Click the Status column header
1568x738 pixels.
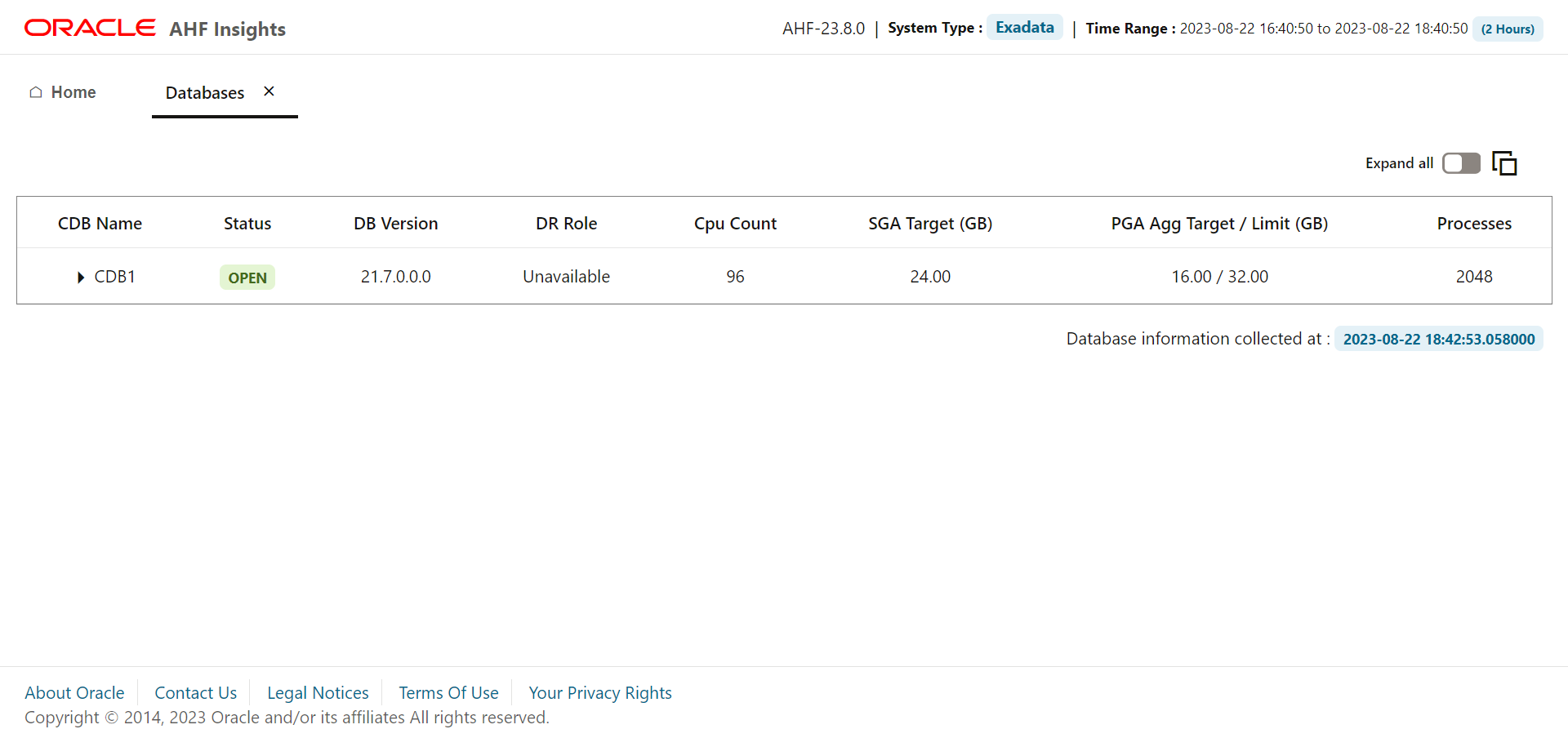247,224
